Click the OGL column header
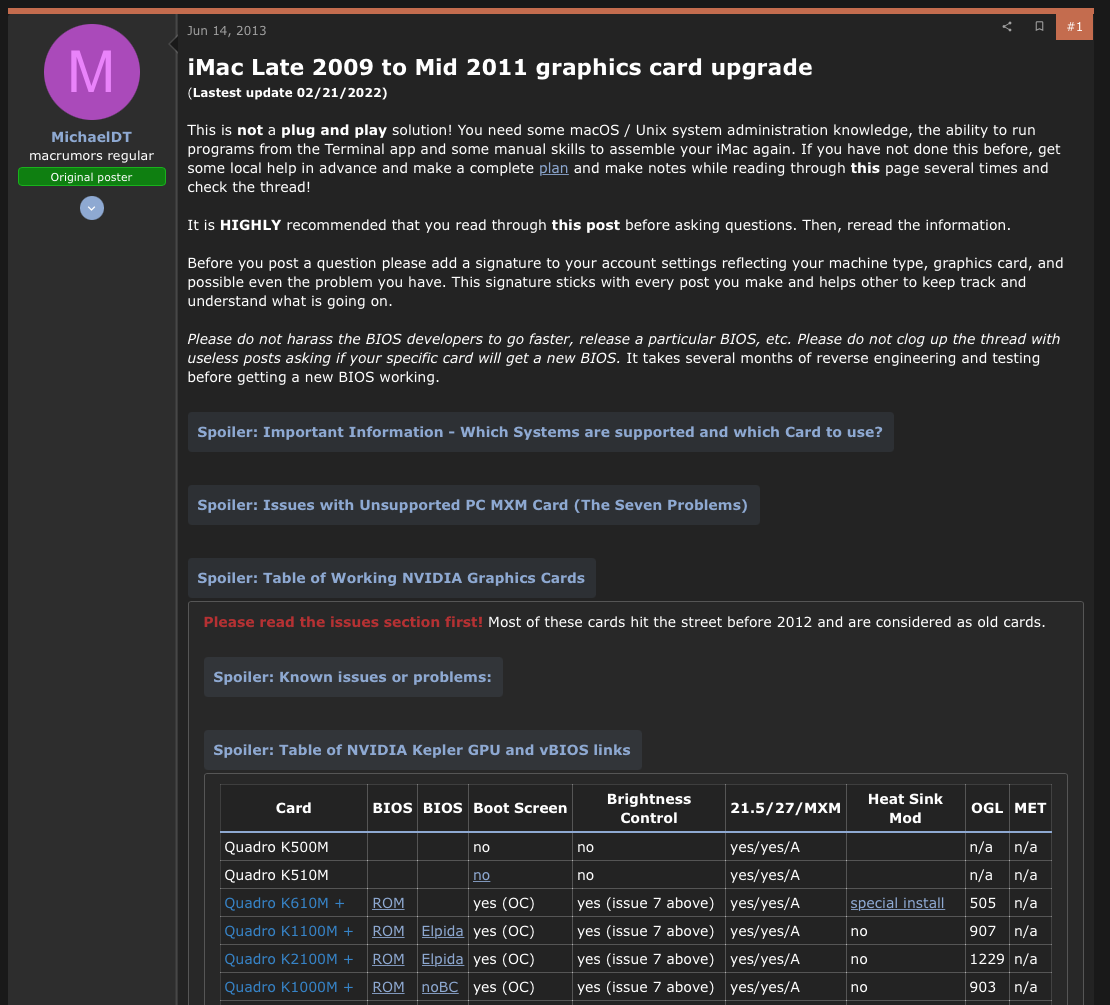This screenshot has width=1110, height=1005. [x=987, y=808]
